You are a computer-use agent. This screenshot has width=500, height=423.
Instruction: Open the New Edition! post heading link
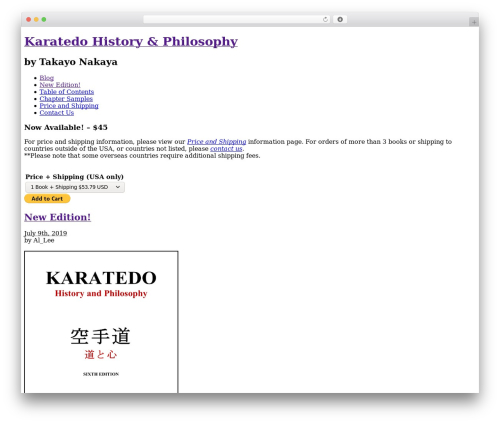57,217
